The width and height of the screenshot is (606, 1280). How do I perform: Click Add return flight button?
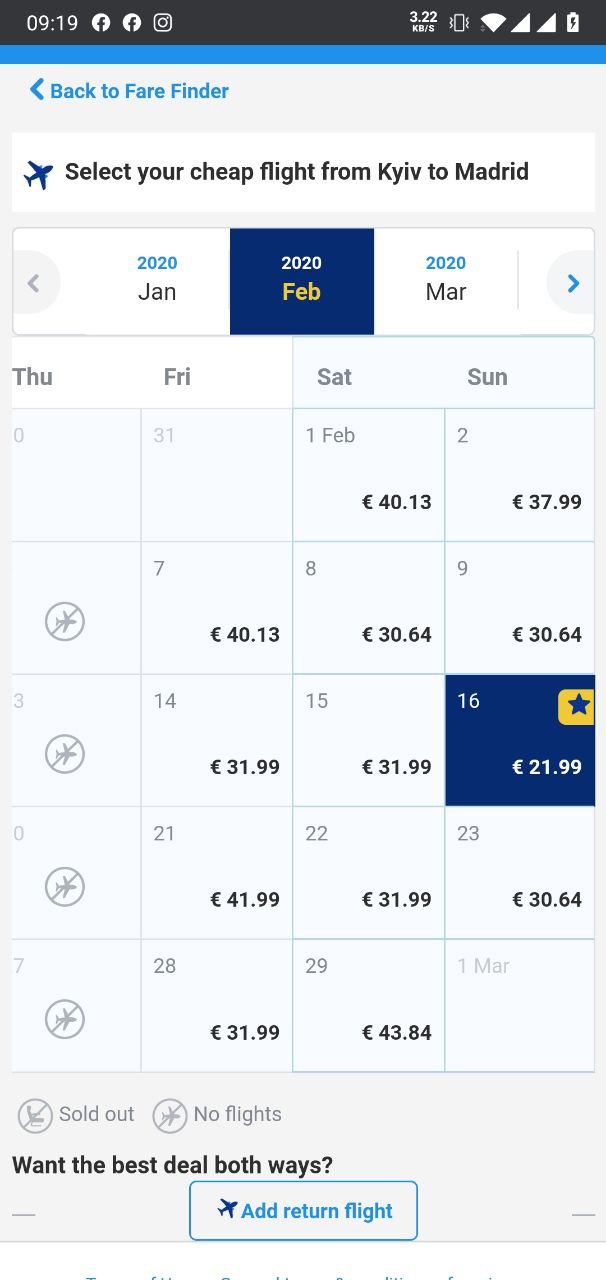[x=303, y=1211]
